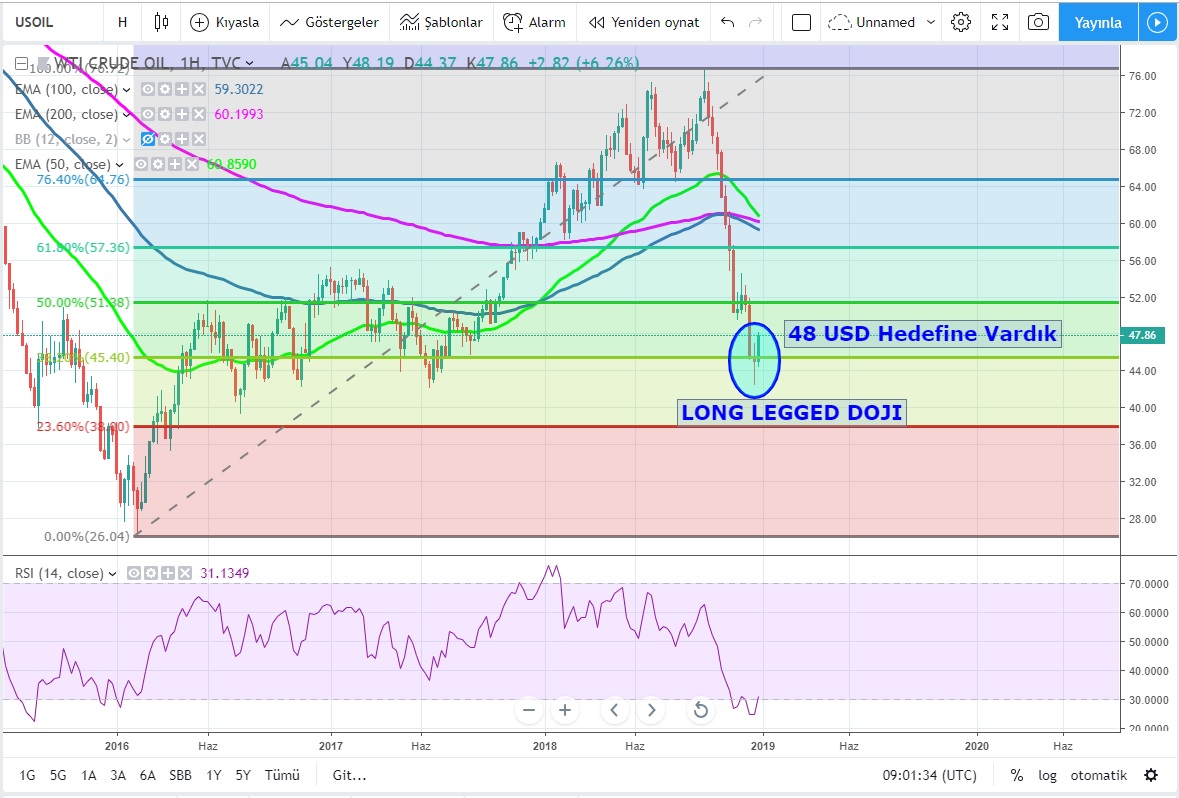Open chart settings gear in top toolbar
The width and height of the screenshot is (1179, 798).
pyautogui.click(x=961, y=22)
